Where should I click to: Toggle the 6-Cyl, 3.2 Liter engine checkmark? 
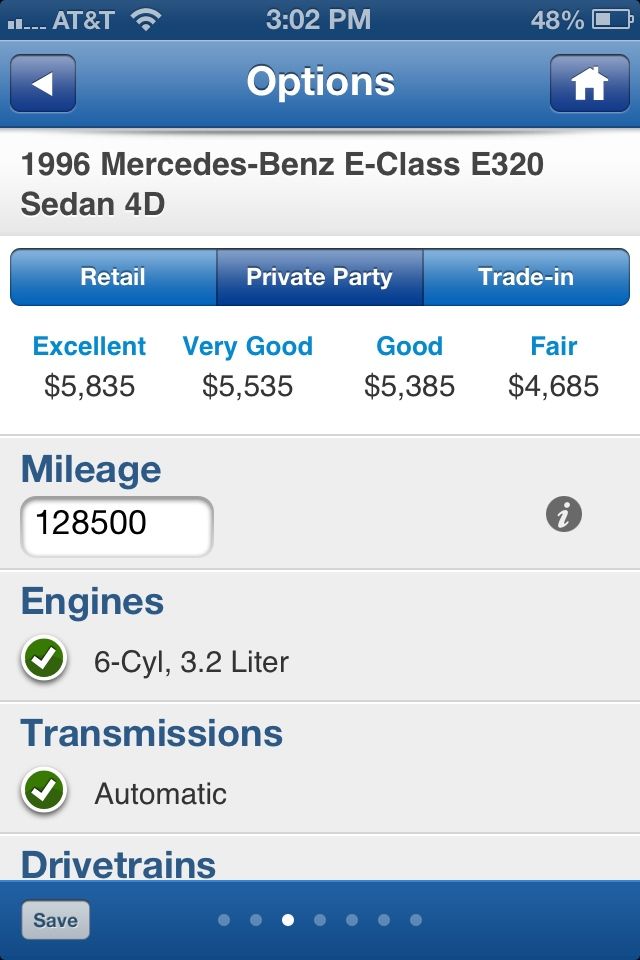[44, 659]
